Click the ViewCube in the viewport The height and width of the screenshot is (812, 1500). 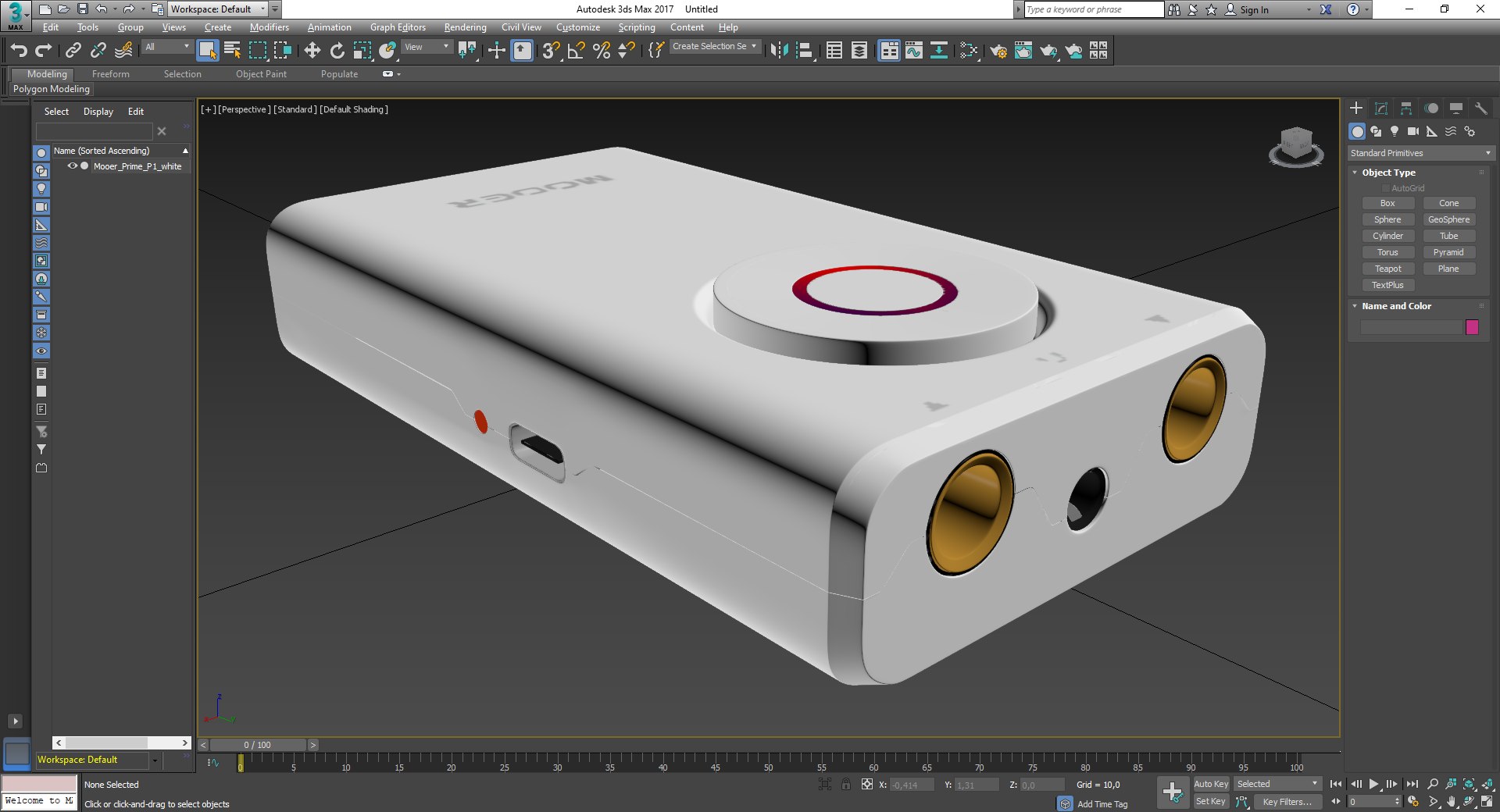click(1296, 147)
